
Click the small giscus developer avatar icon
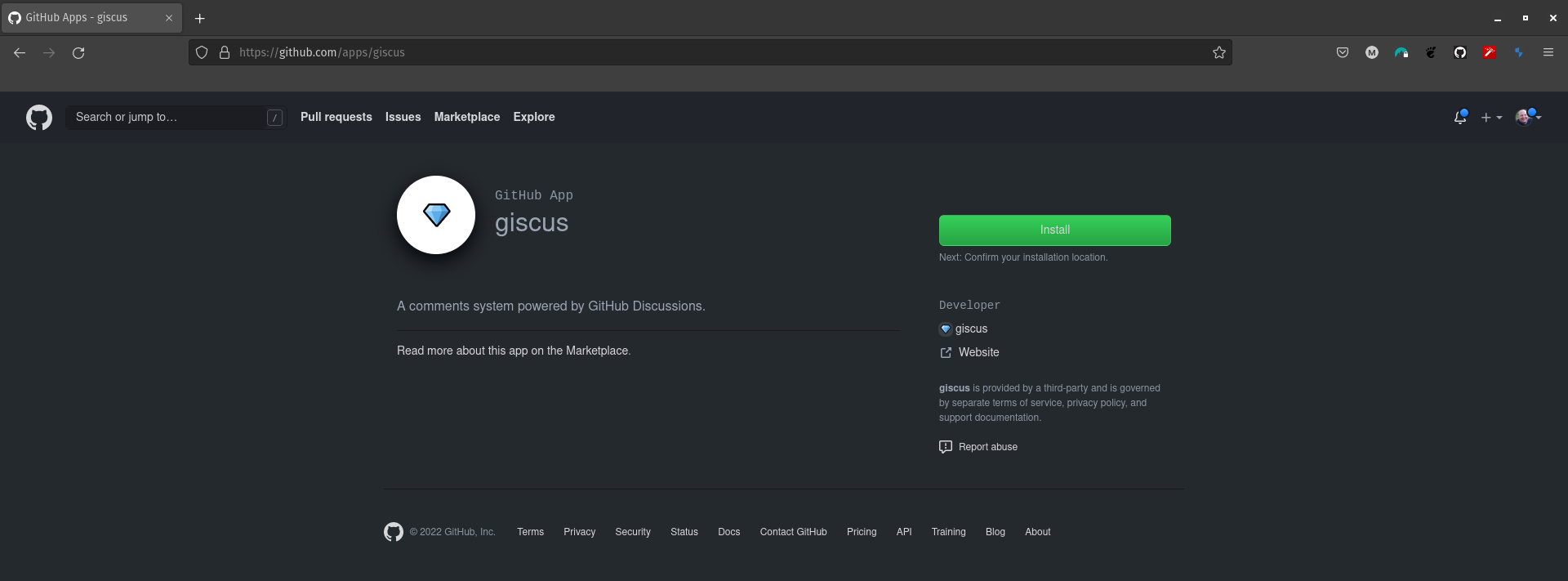(946, 328)
